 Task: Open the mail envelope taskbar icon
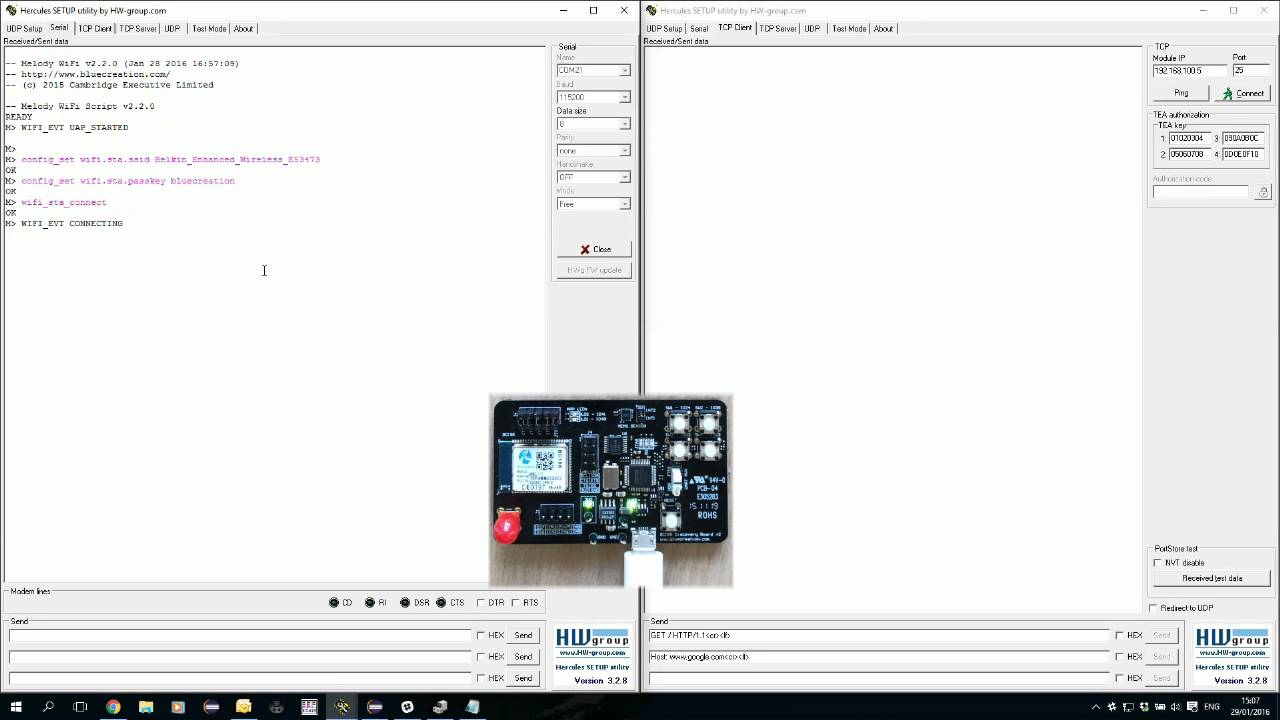(x=244, y=707)
